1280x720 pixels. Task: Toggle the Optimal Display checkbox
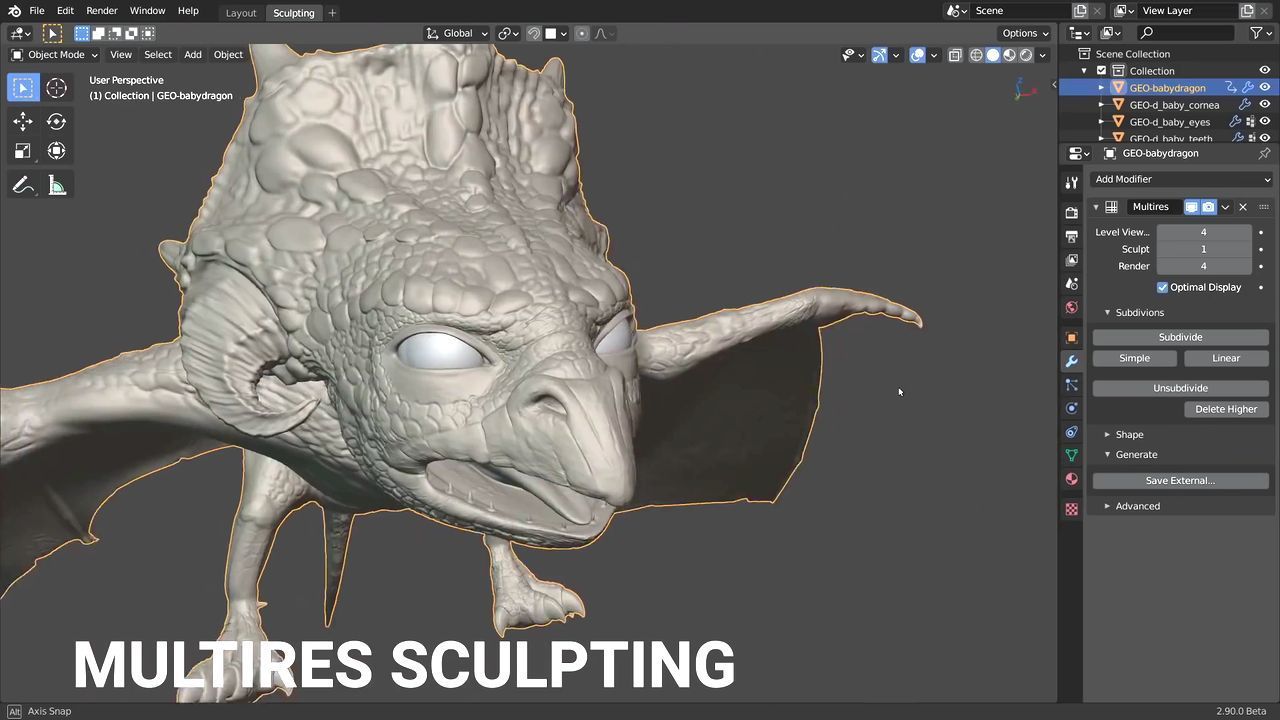point(1163,287)
